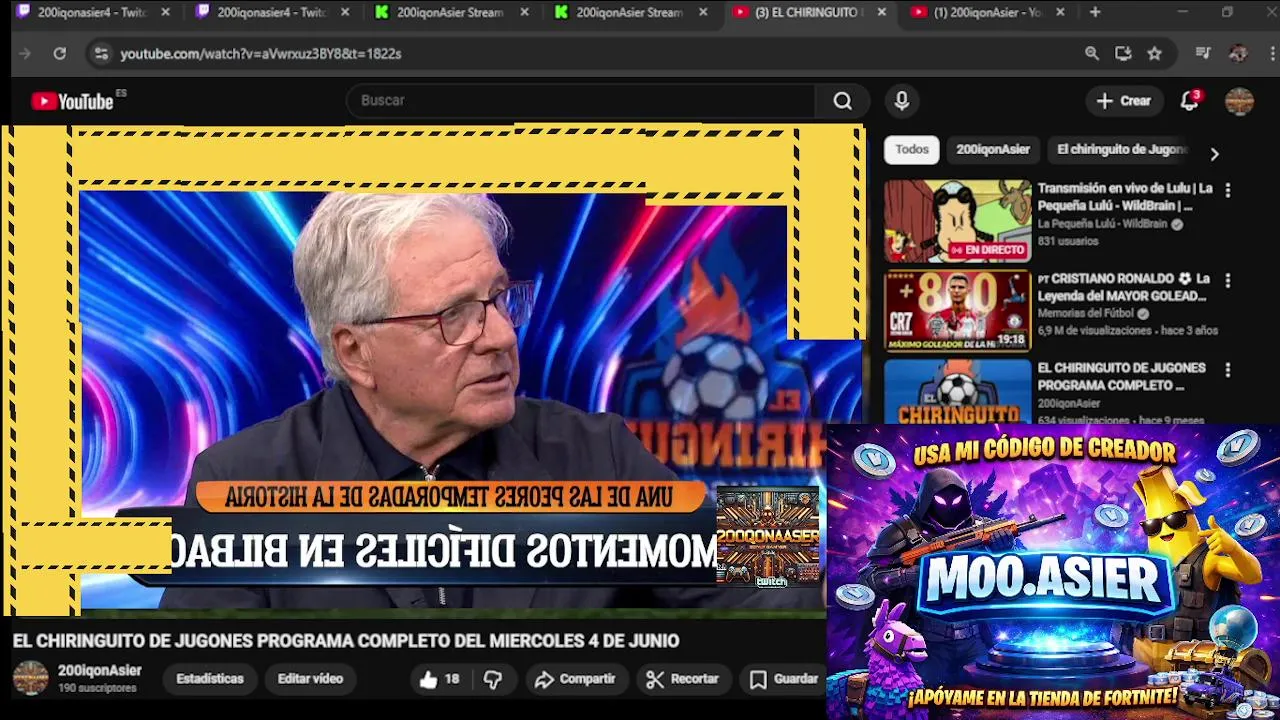Screen dimensions: 1280x720
Task: Select El chiringuito de Jugones chip
Action: pos(1122,150)
